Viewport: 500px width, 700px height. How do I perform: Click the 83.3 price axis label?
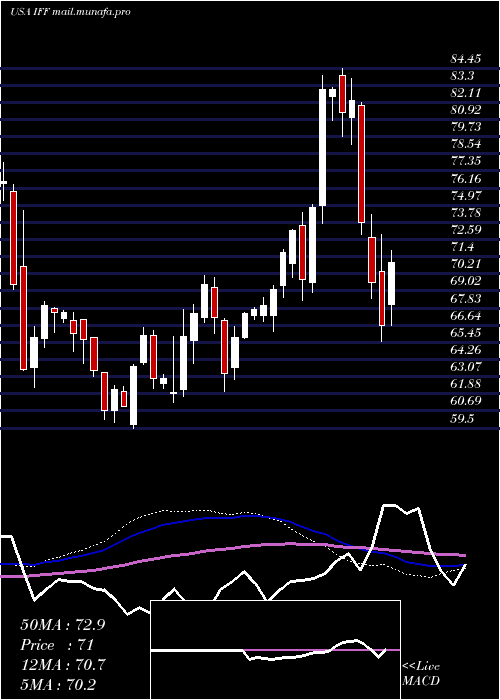(x=462, y=76)
